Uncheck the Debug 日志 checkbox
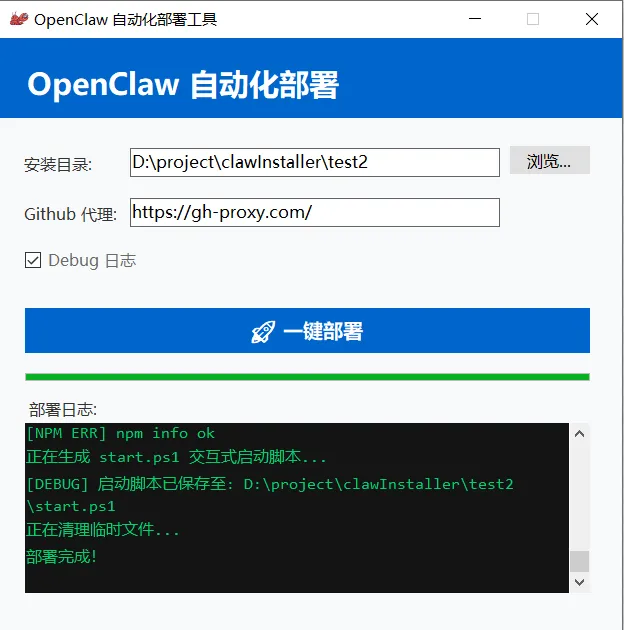Viewport: 624px width, 630px height. 33,260
